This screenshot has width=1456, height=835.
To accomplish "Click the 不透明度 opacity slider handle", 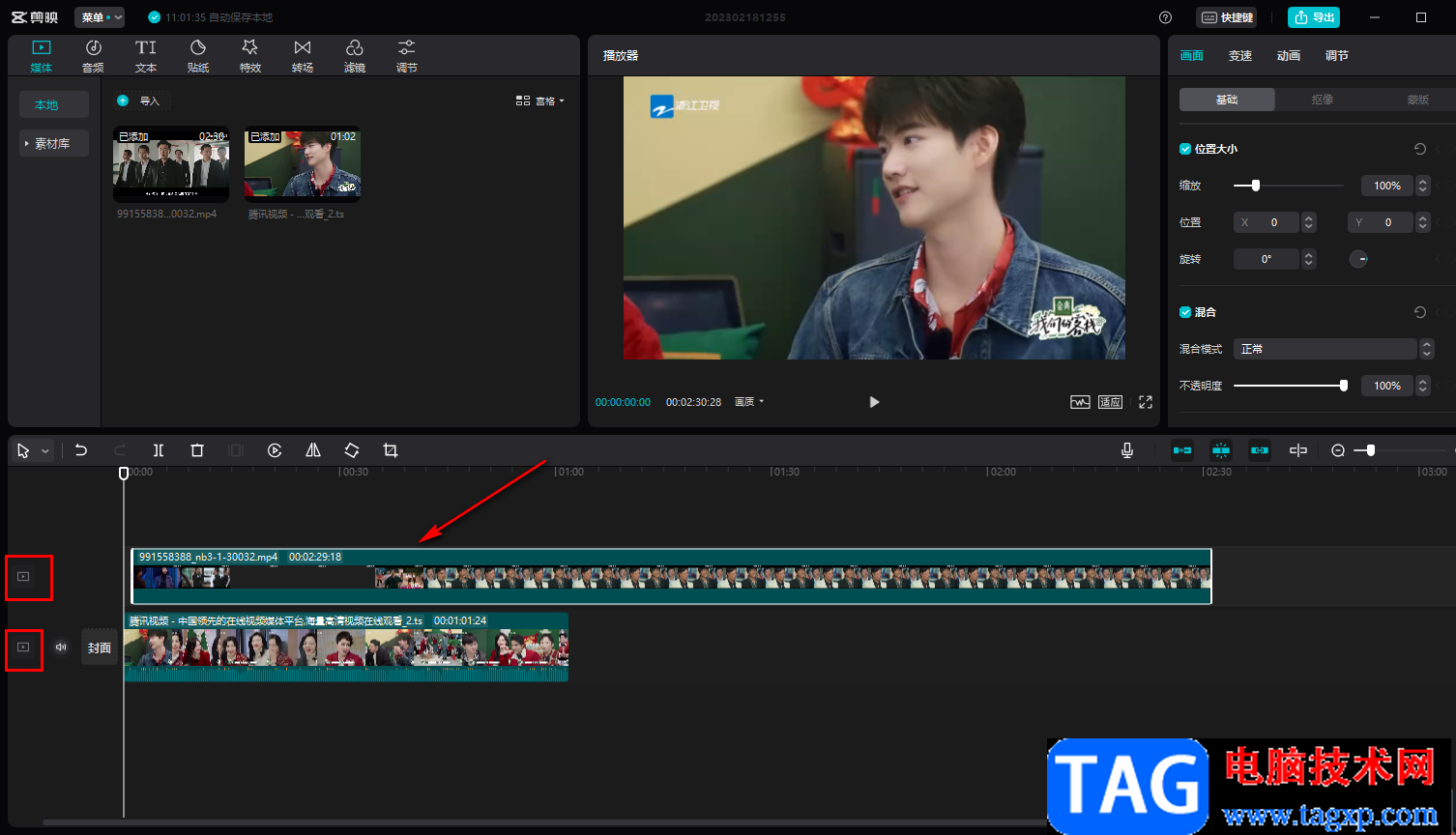I will click(x=1344, y=386).
